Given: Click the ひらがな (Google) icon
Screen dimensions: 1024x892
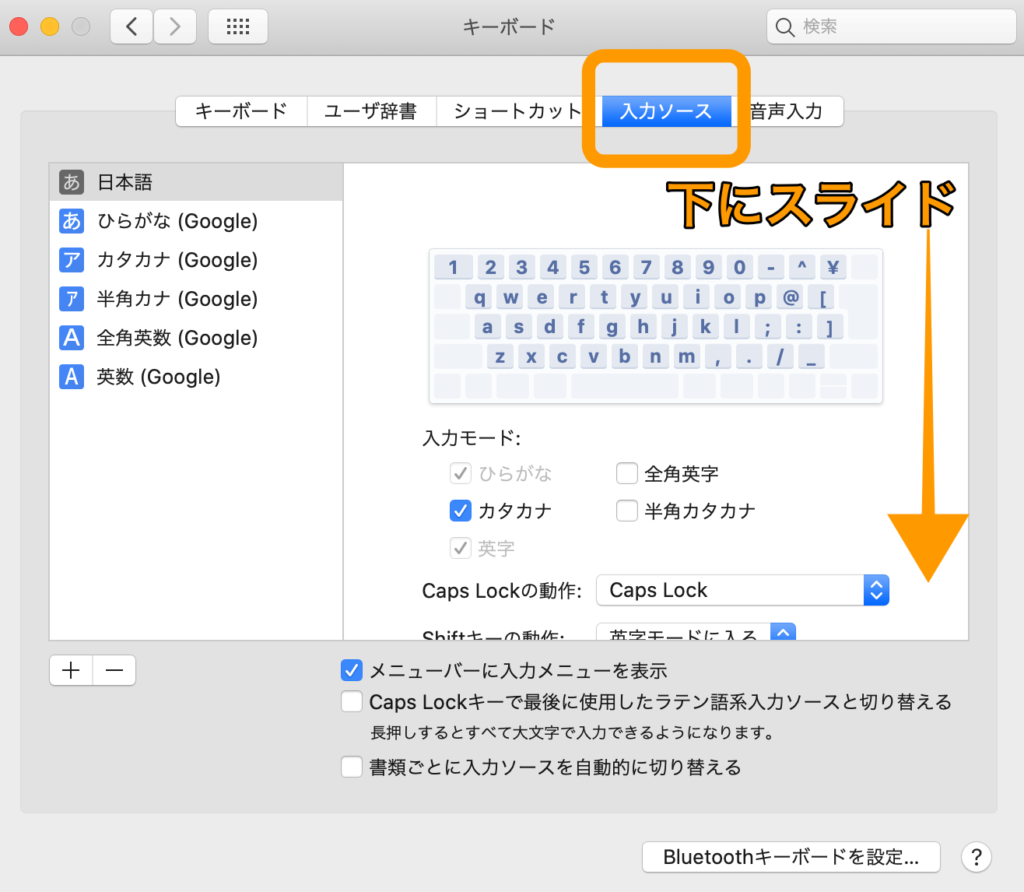Looking at the screenshot, I should click(x=71, y=221).
